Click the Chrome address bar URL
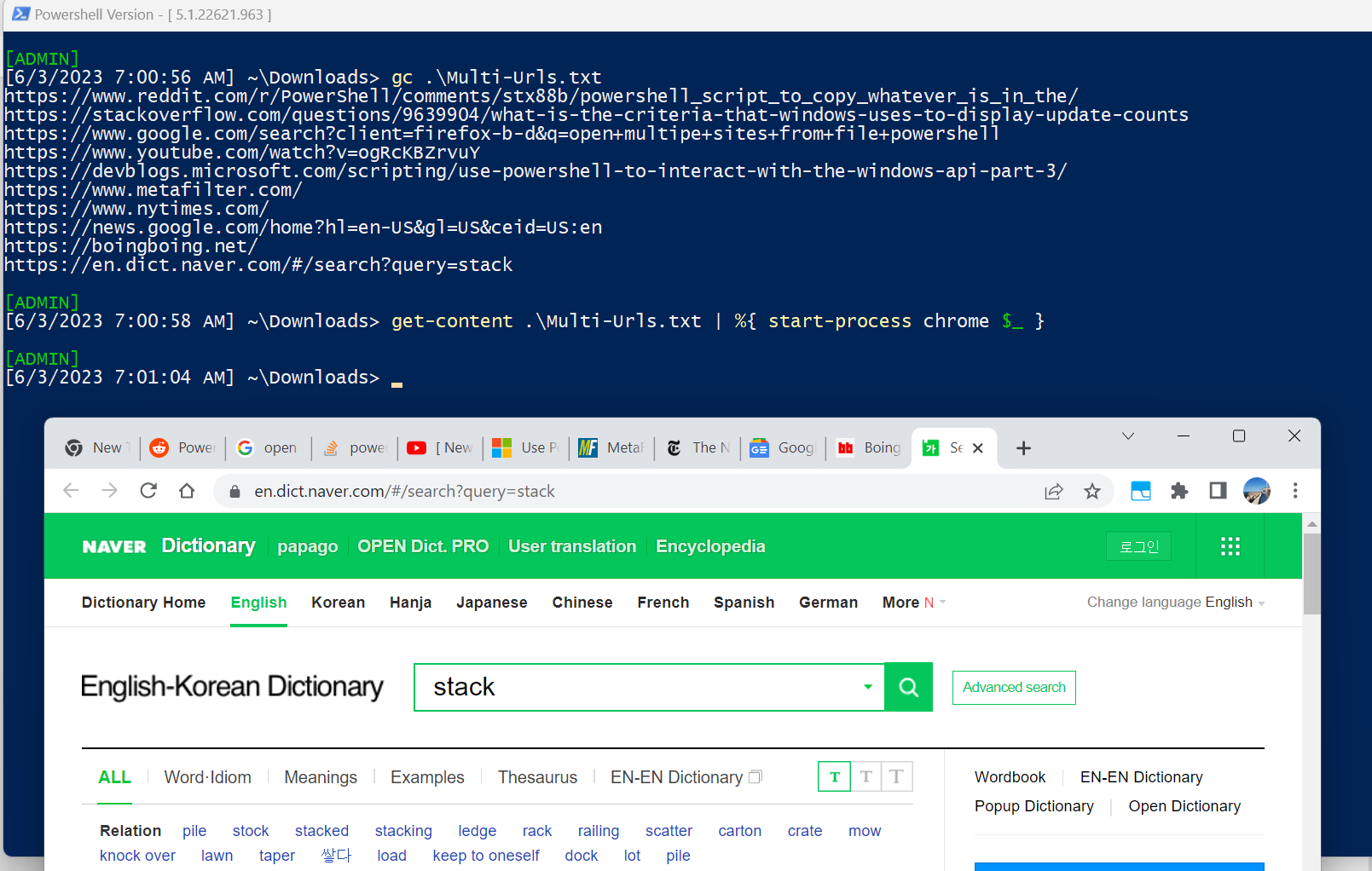1372x871 pixels. pos(404,491)
